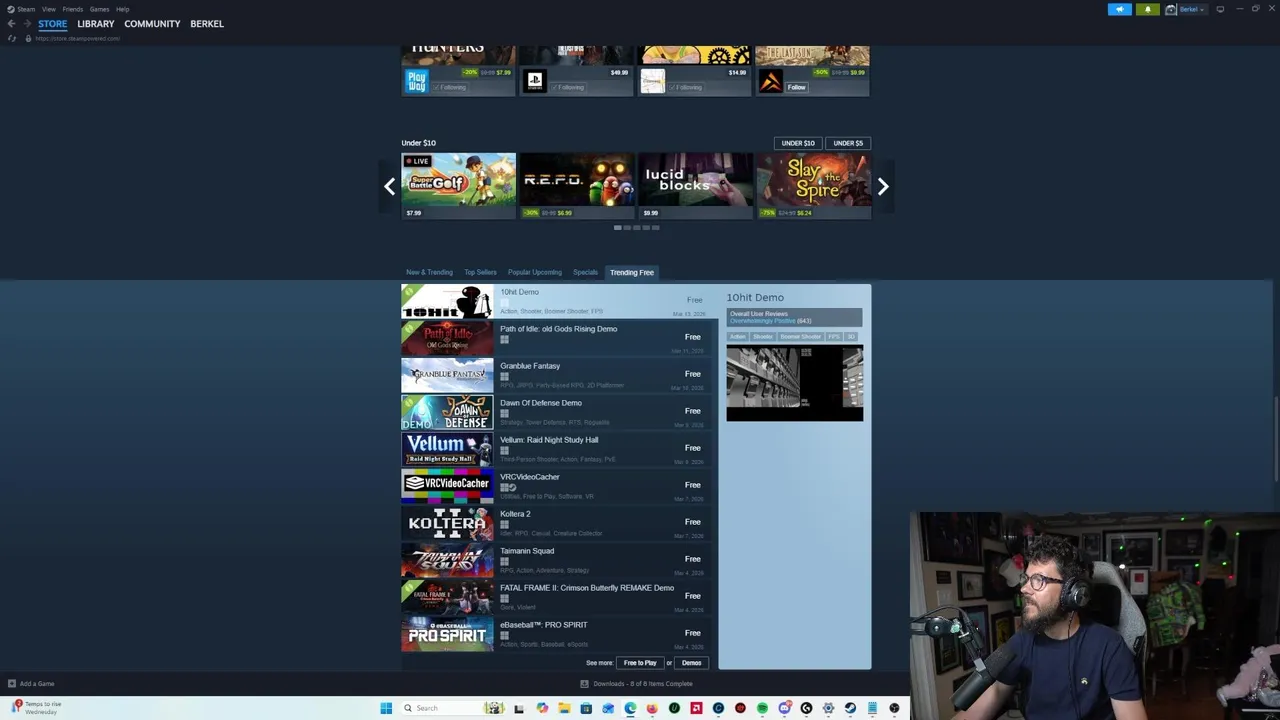This screenshot has width=1280, height=720.
Task: Toggle Following on the PlayWay card
Action: tap(450, 87)
